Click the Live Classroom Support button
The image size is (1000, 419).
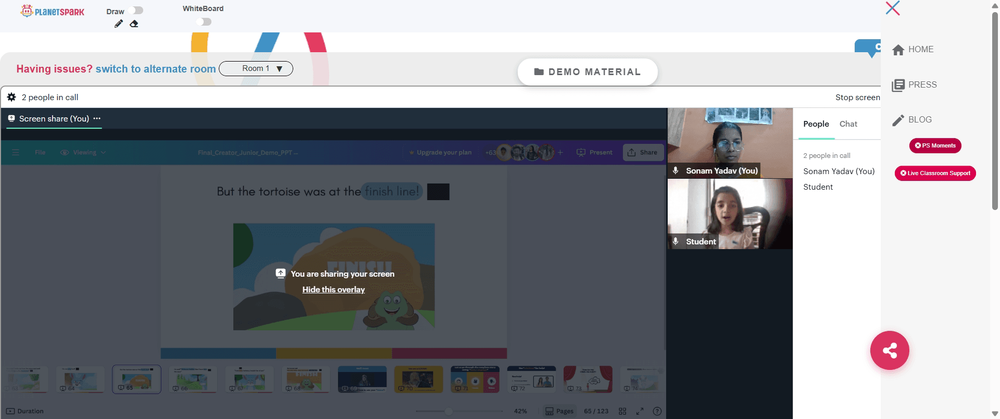[935, 173]
